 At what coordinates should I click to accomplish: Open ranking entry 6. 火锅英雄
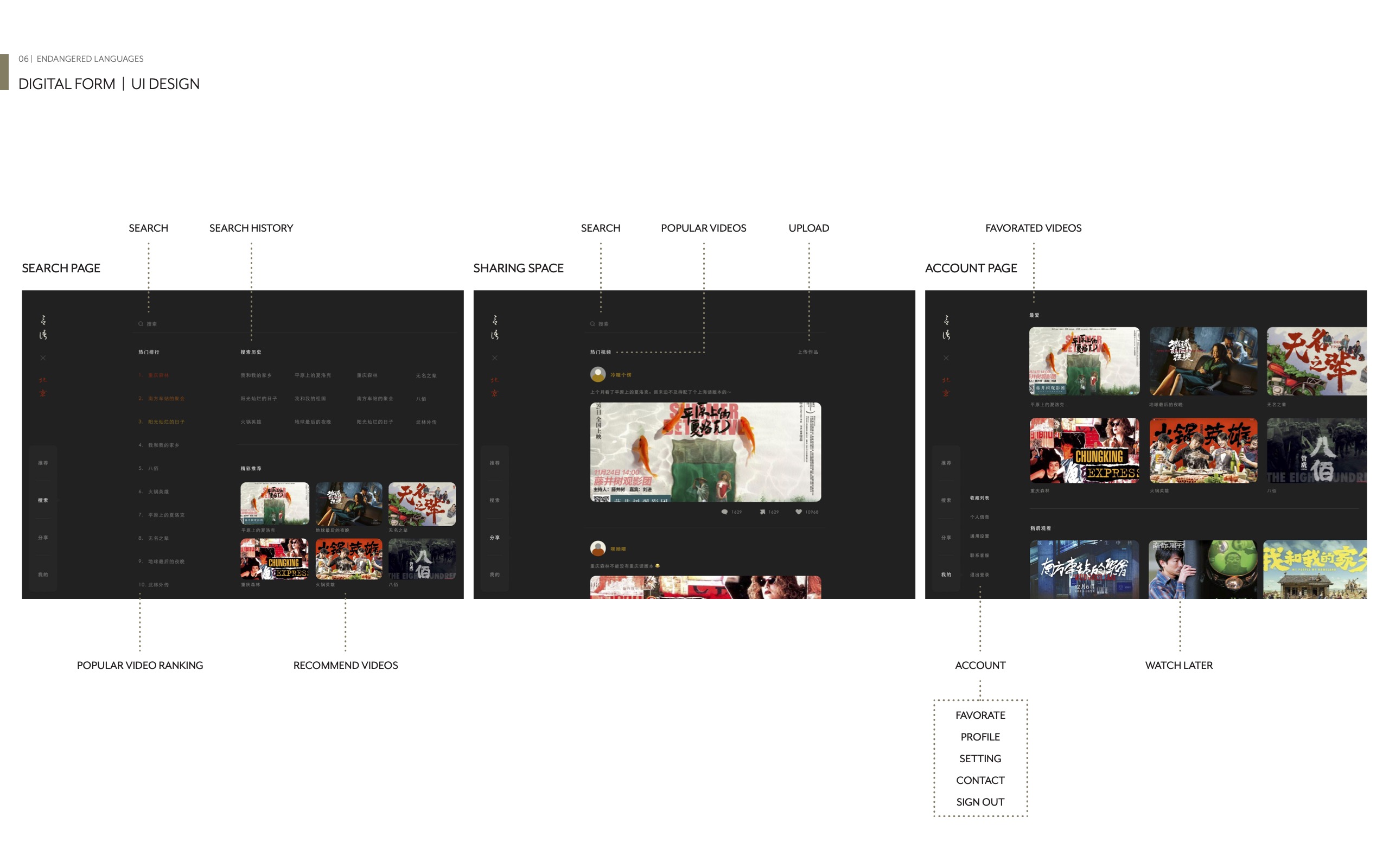click(154, 492)
